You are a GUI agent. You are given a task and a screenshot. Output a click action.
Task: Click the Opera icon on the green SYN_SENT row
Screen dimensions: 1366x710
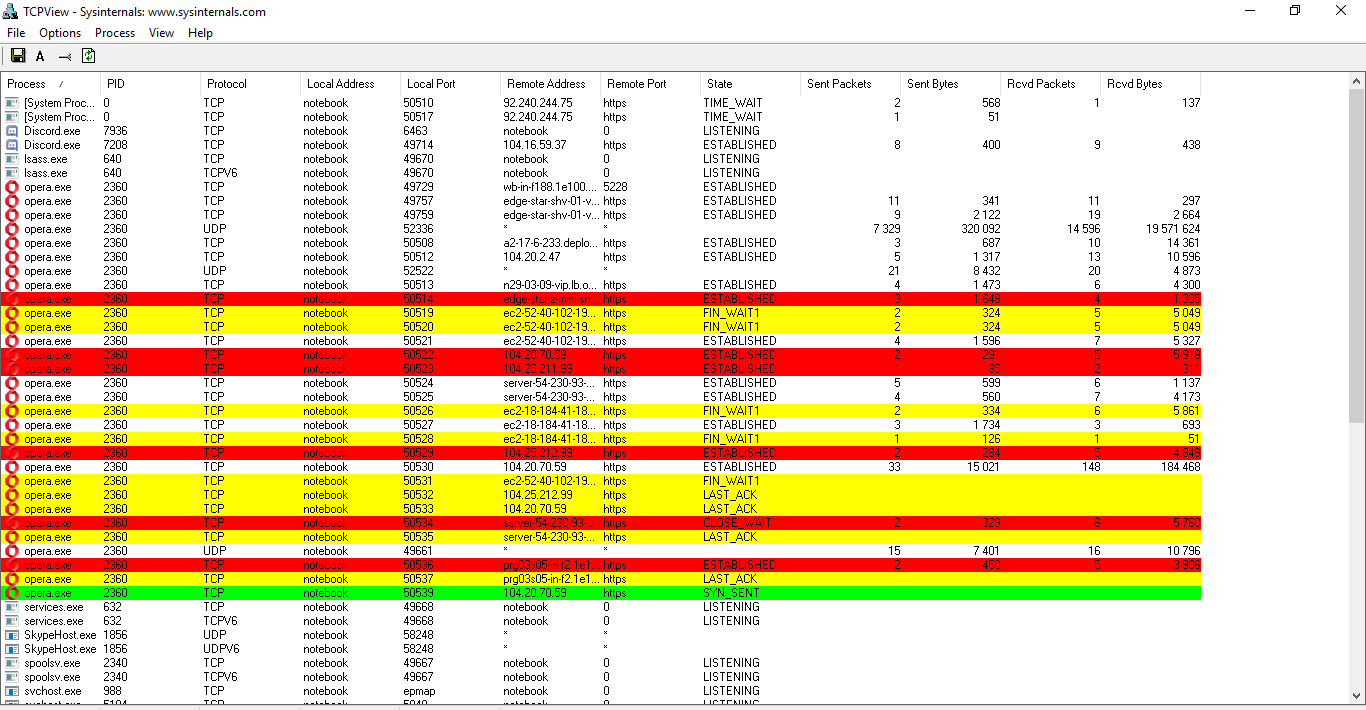[x=12, y=593]
